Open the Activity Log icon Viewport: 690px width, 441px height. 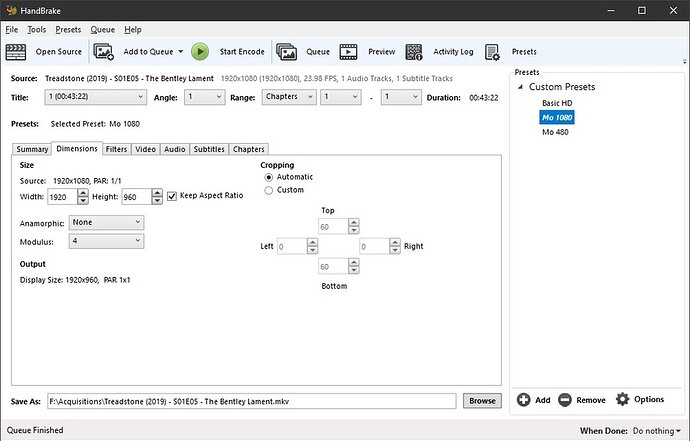(x=414, y=52)
